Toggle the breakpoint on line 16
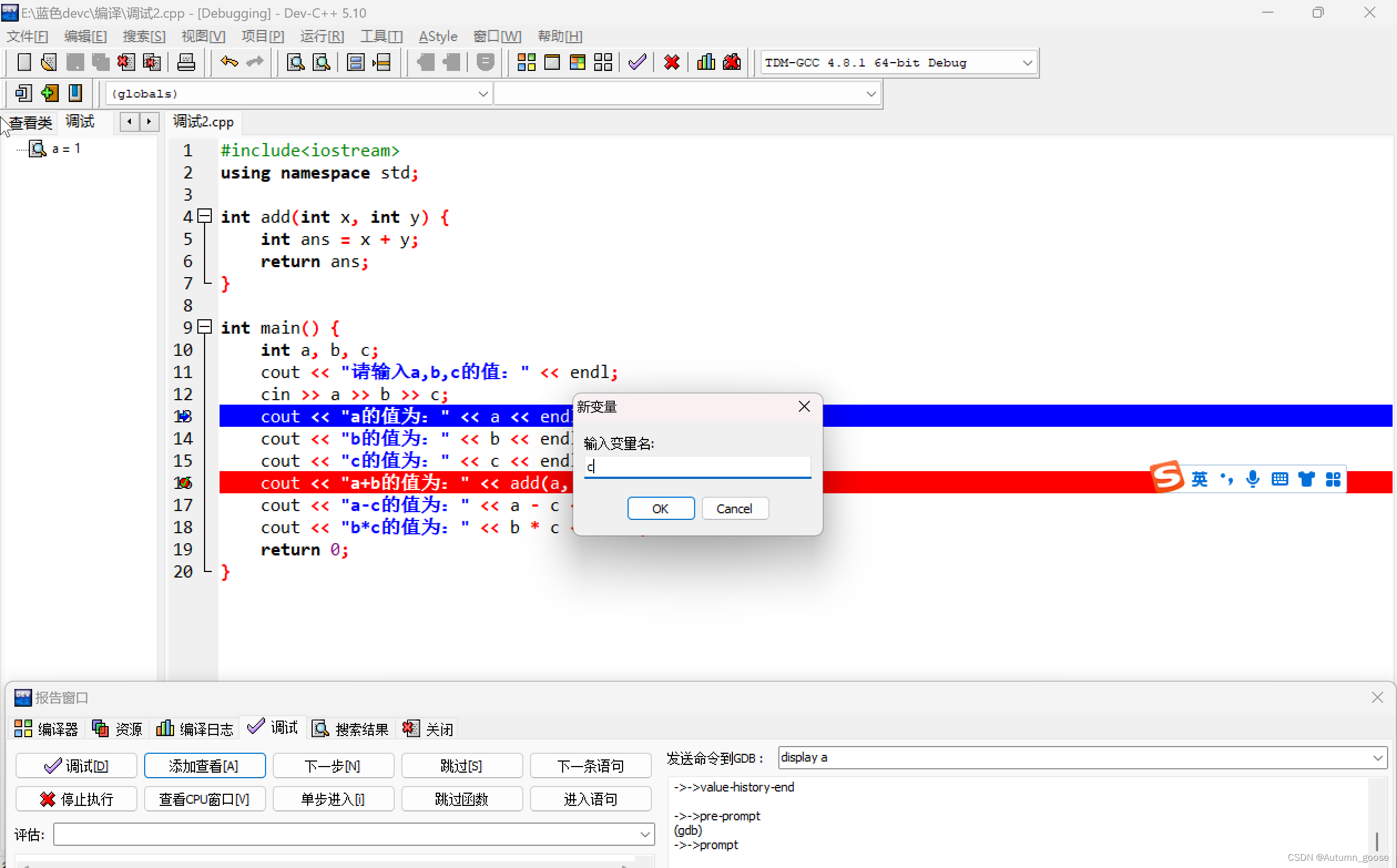Viewport: 1397px width, 868px height. (x=183, y=483)
